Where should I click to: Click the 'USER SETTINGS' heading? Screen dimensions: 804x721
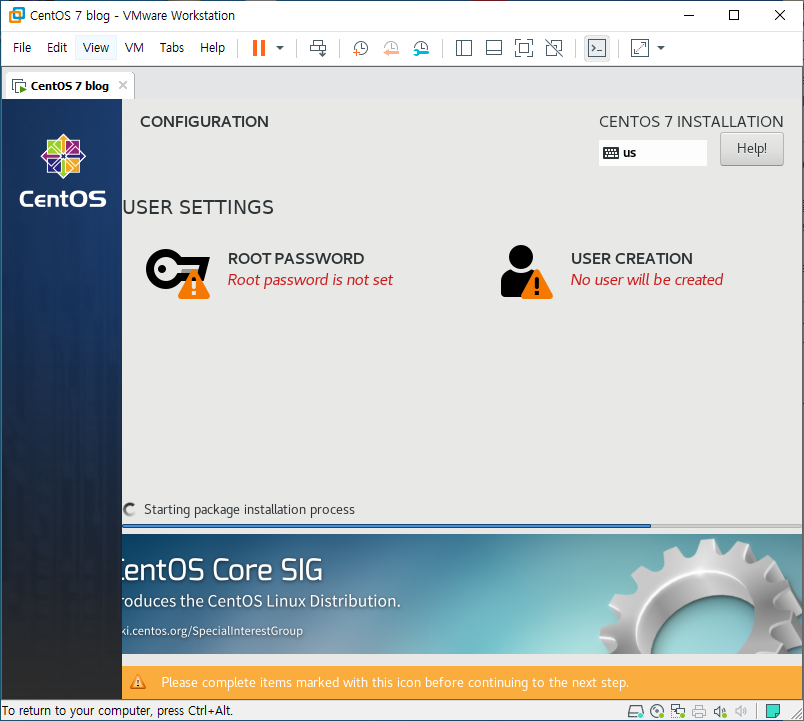[198, 207]
